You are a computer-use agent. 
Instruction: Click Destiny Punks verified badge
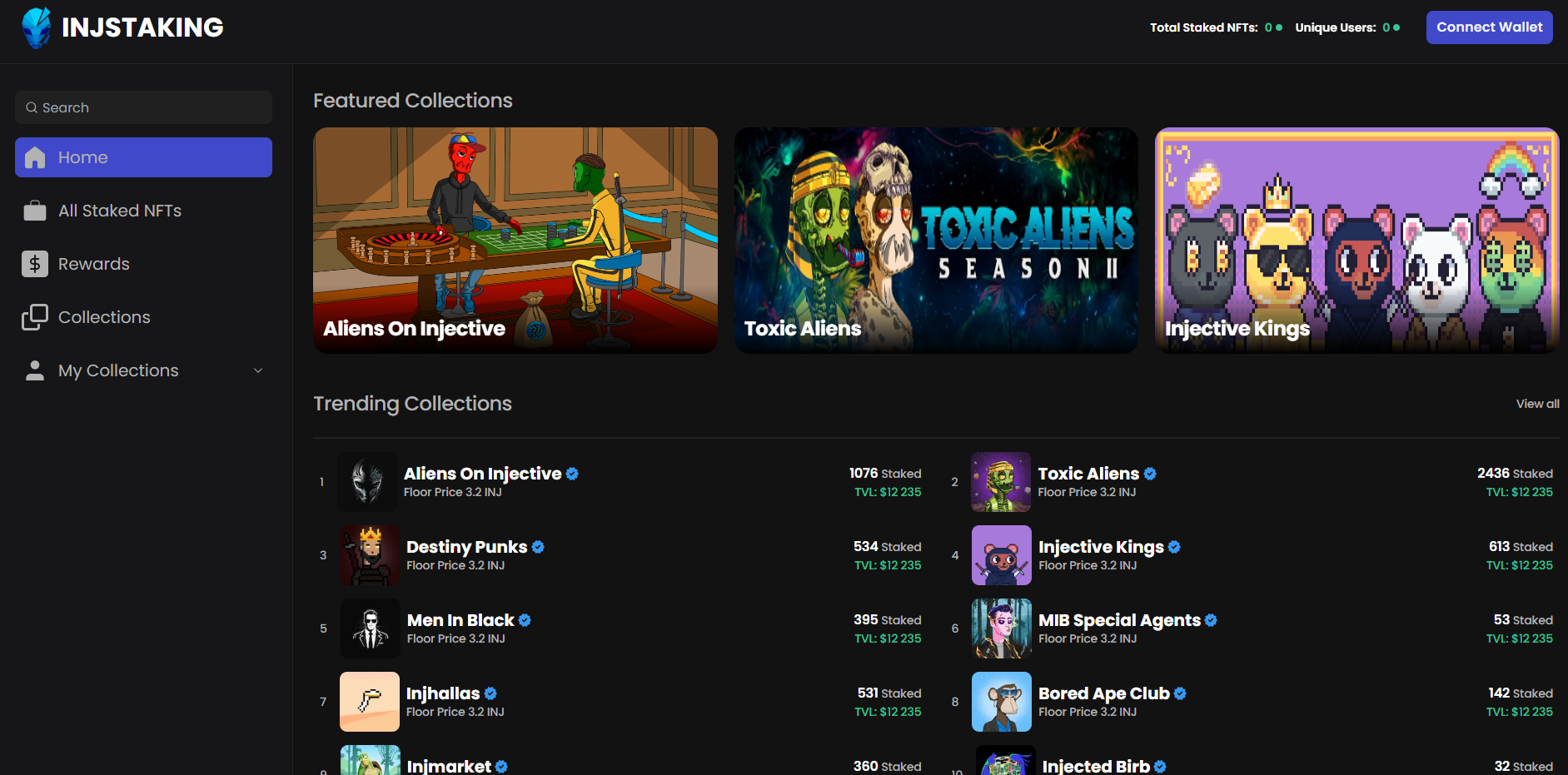[538, 547]
